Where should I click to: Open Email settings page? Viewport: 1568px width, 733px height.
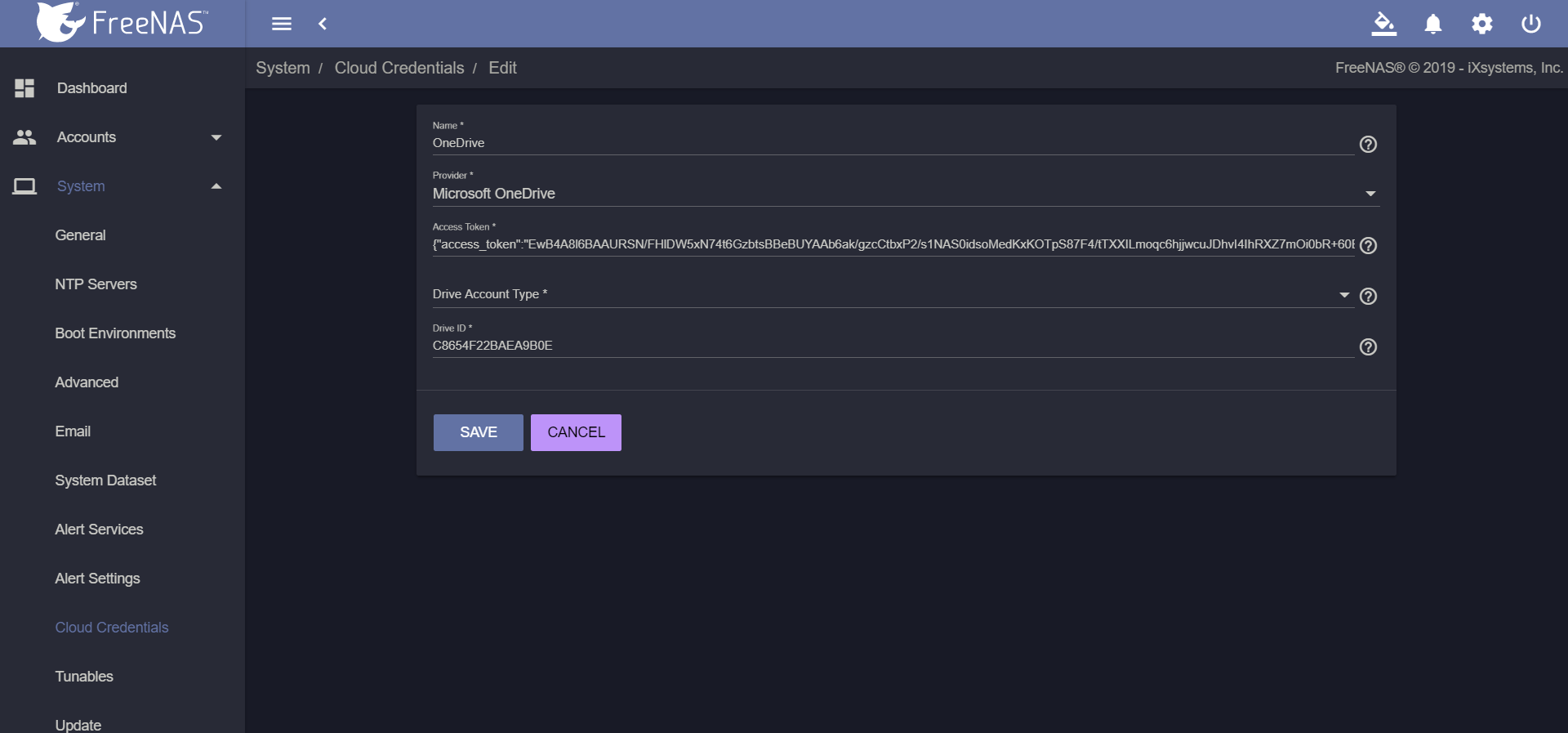pos(73,431)
